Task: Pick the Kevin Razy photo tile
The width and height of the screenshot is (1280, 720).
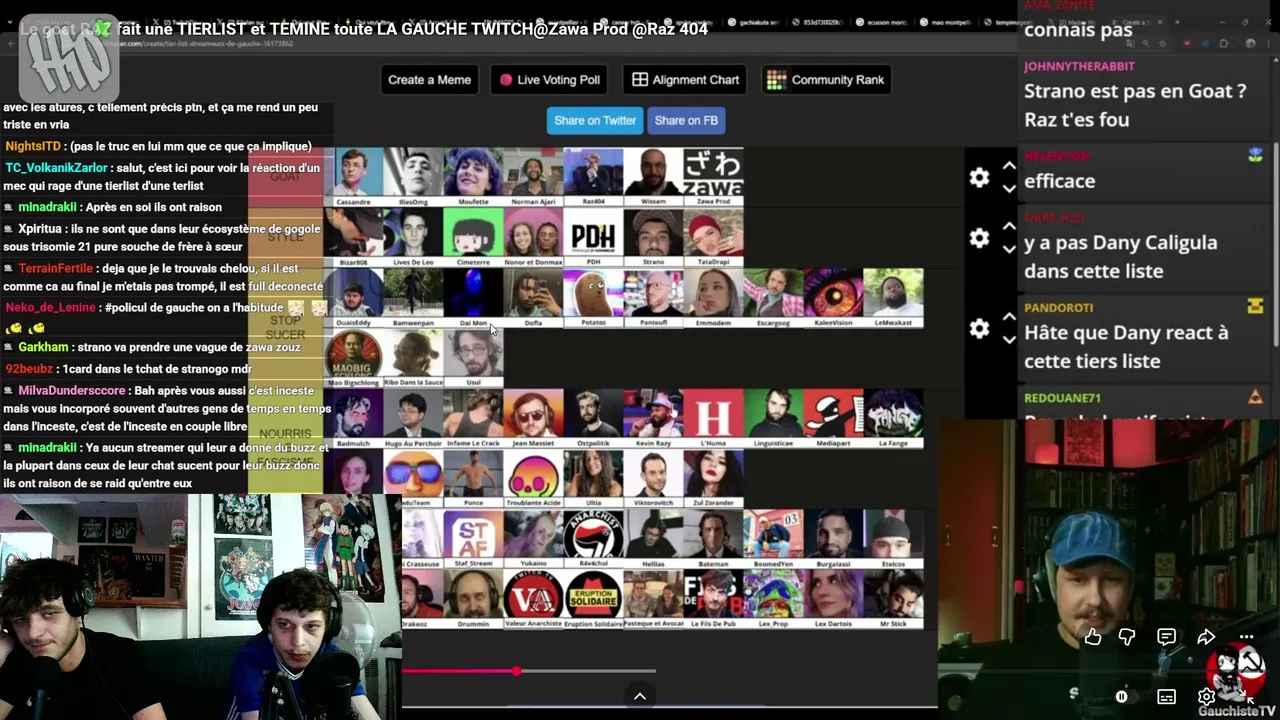Action: (653, 417)
